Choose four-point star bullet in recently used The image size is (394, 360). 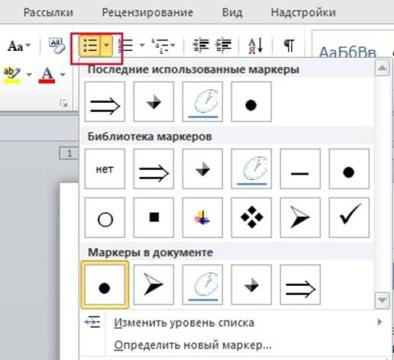click(x=154, y=102)
